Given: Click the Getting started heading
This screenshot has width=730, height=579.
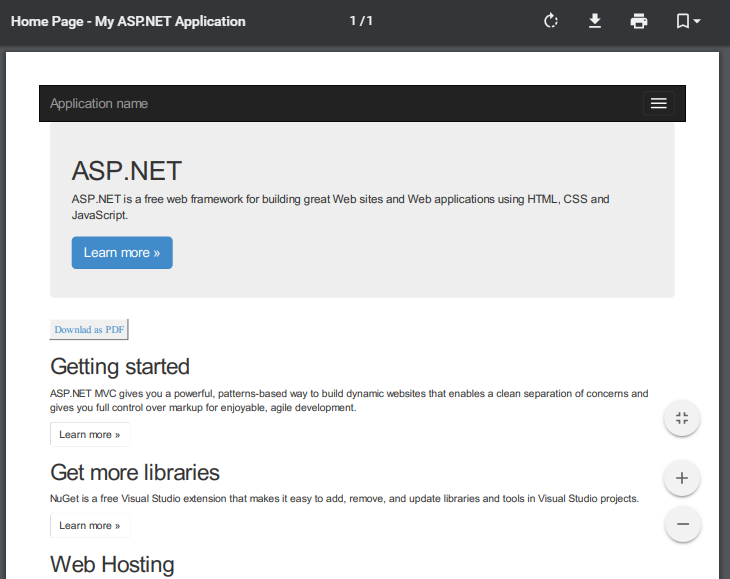Looking at the screenshot, I should pyautogui.click(x=120, y=366).
